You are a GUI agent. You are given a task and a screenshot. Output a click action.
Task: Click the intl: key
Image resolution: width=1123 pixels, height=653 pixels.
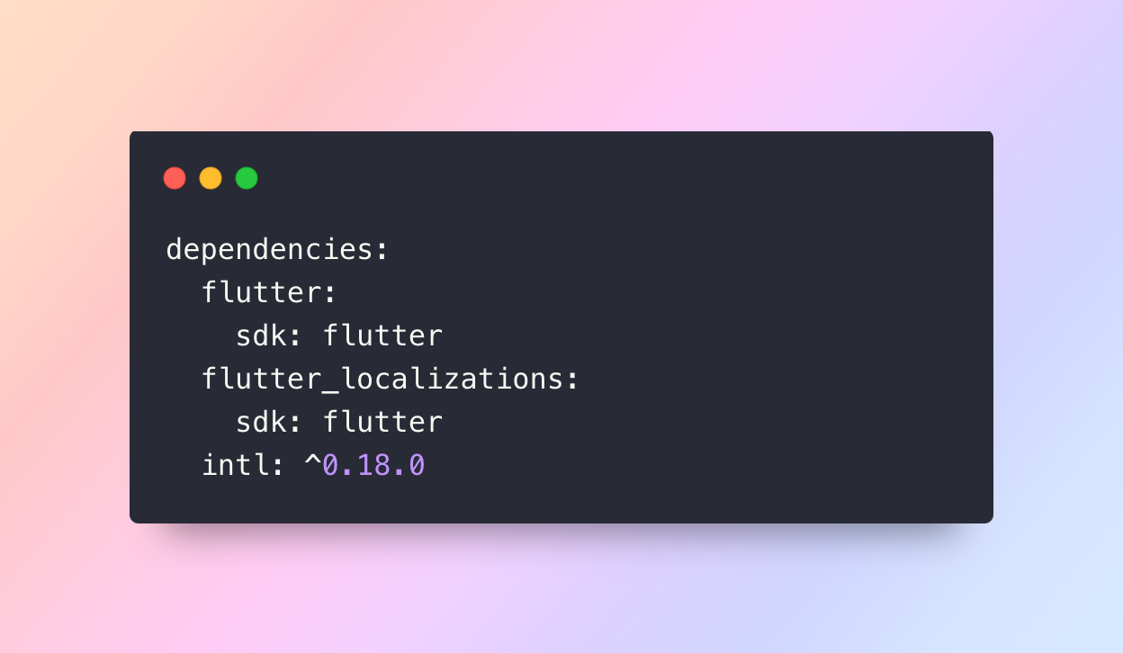[x=243, y=465]
